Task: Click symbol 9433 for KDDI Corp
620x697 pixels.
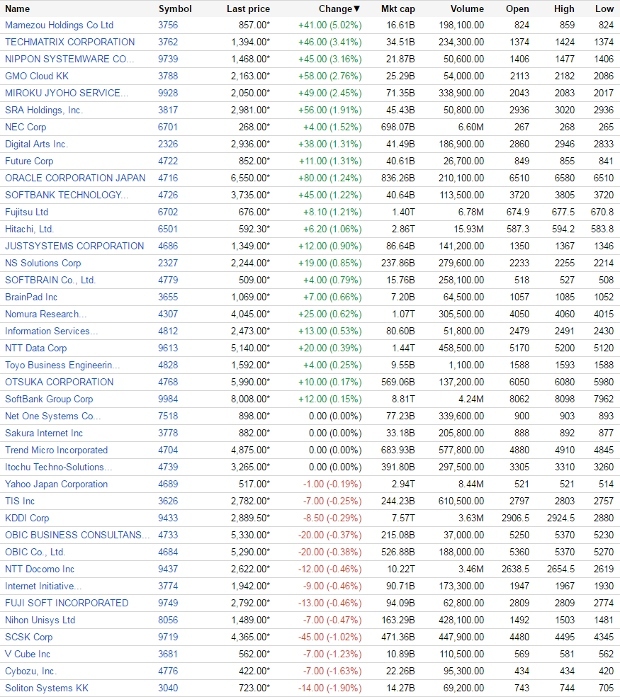Action: [168, 518]
